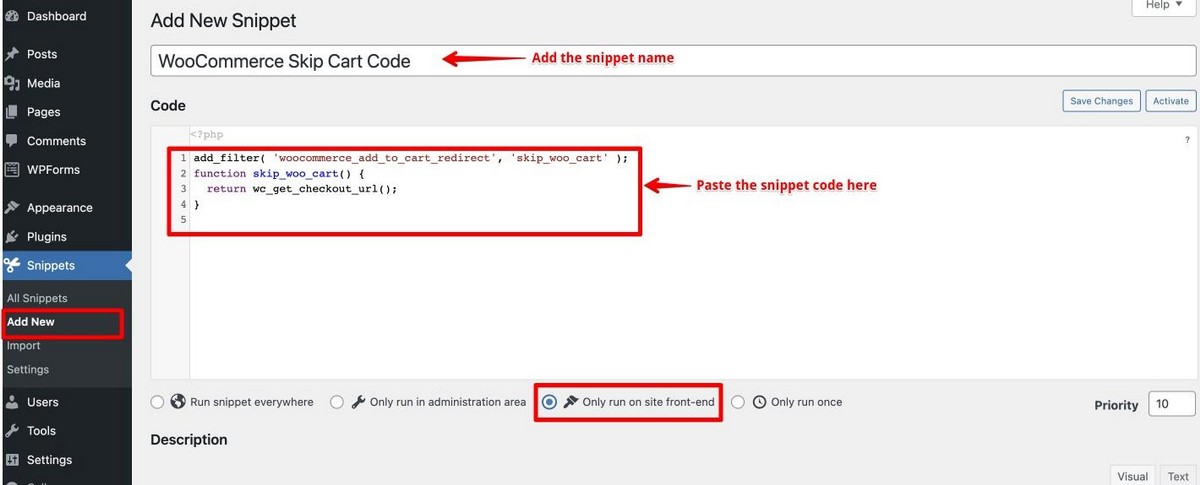The height and width of the screenshot is (485, 1200).
Task: Click the Code section heading
Action: click(168, 105)
